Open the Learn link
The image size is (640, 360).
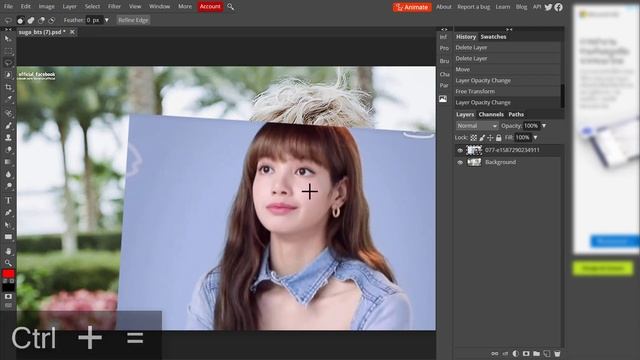(x=503, y=7)
